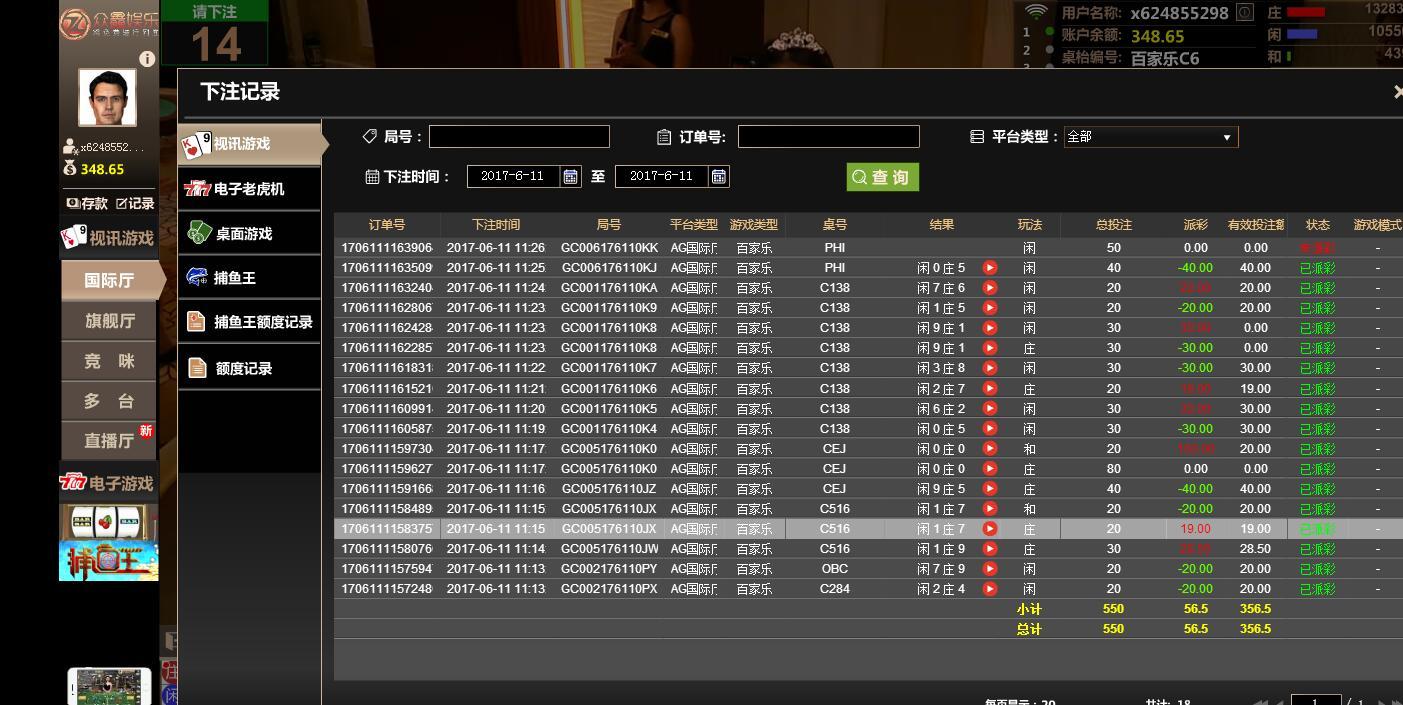Click the info icon above avatar
This screenshot has height=705, width=1403.
pos(147,59)
